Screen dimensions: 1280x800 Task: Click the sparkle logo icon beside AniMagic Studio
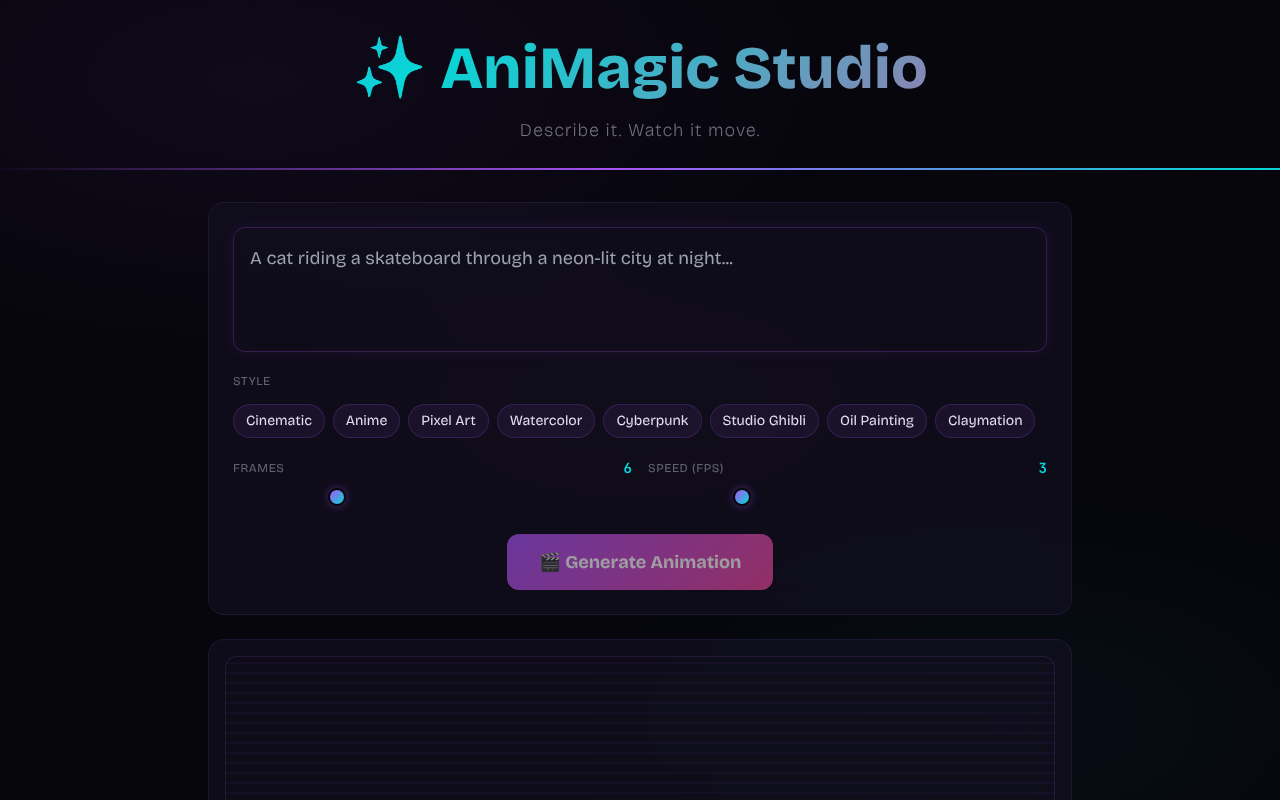(390, 68)
